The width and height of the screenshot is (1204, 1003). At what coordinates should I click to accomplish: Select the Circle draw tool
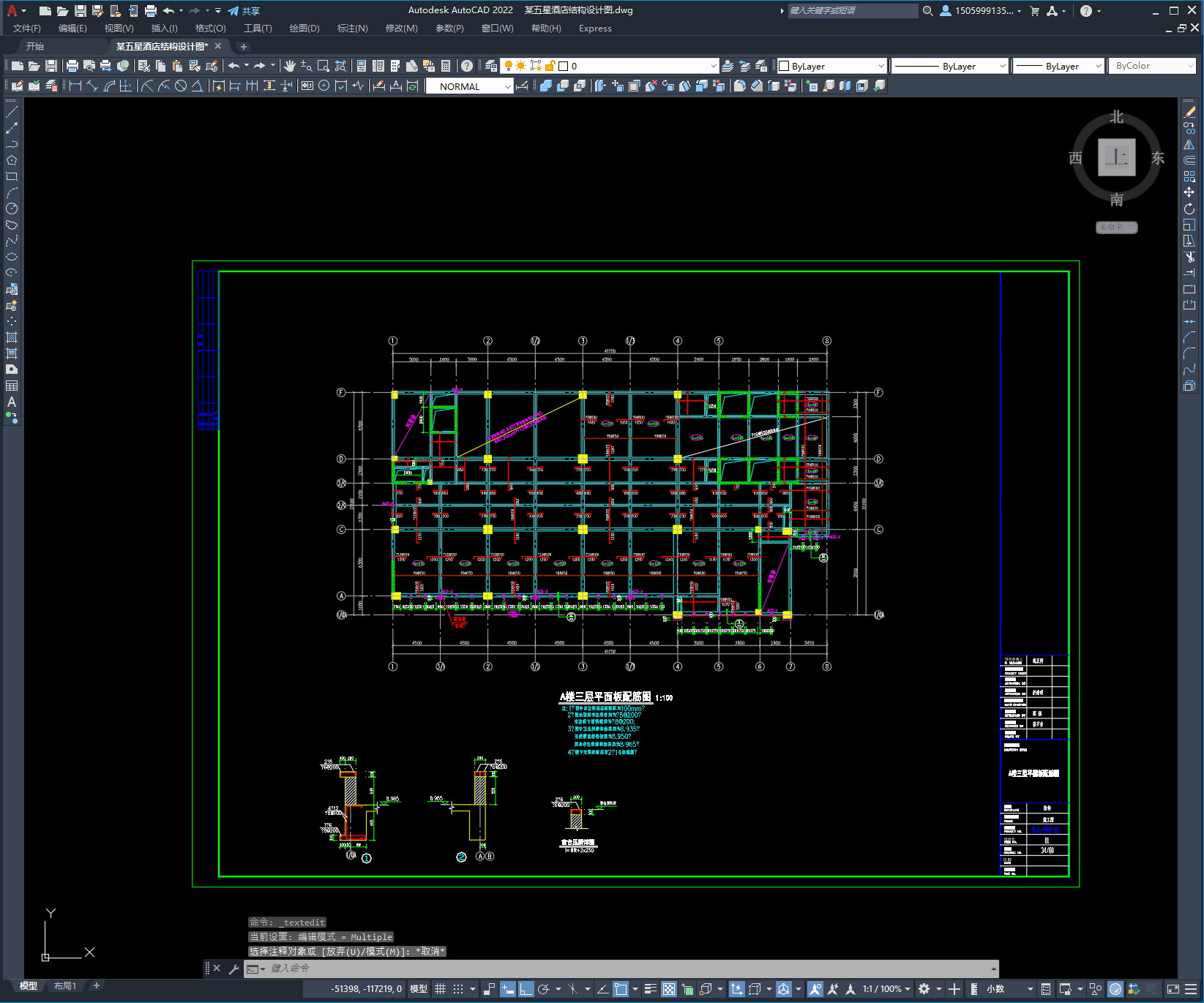[12, 209]
